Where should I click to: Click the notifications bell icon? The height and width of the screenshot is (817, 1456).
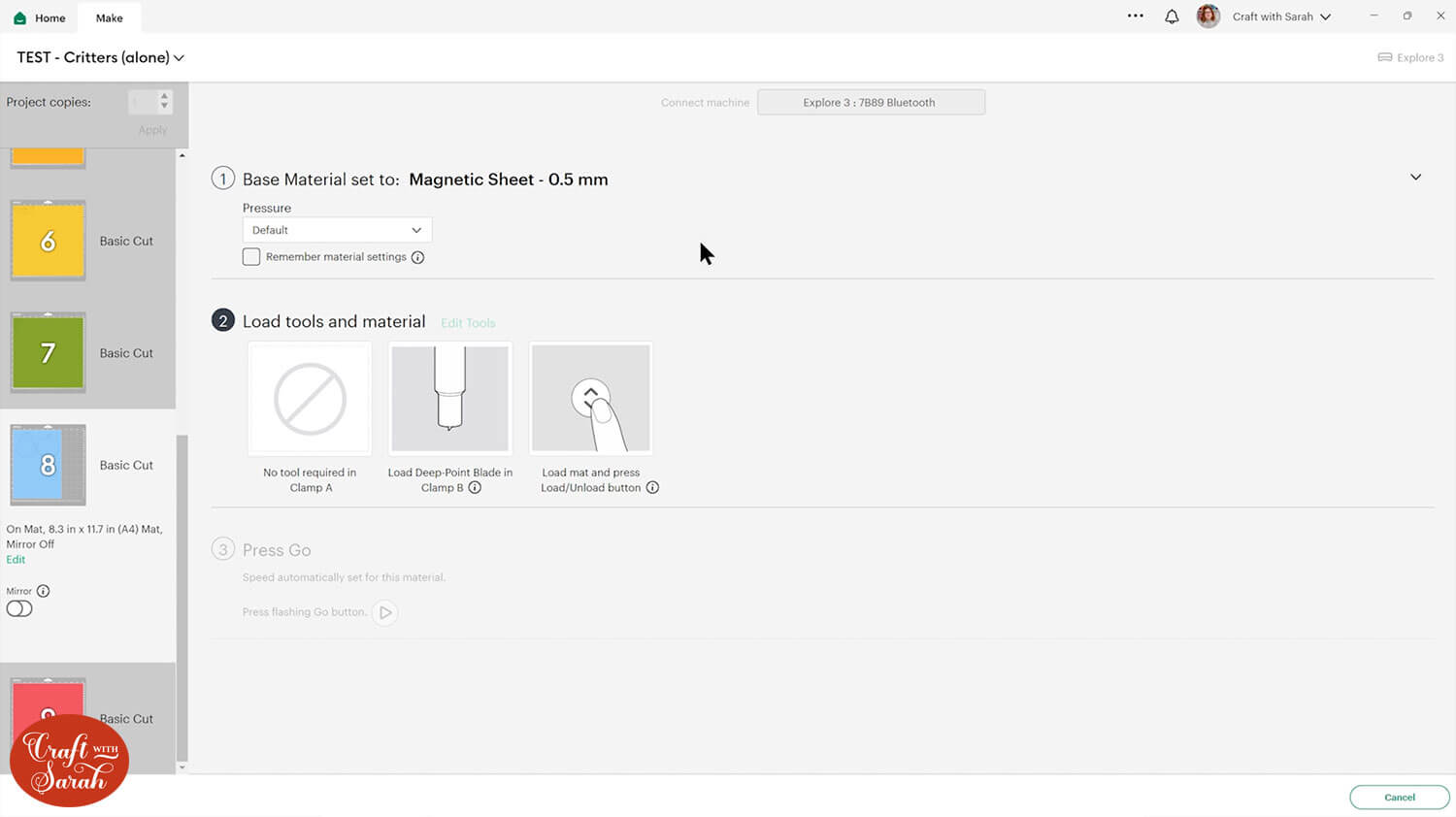[1172, 16]
